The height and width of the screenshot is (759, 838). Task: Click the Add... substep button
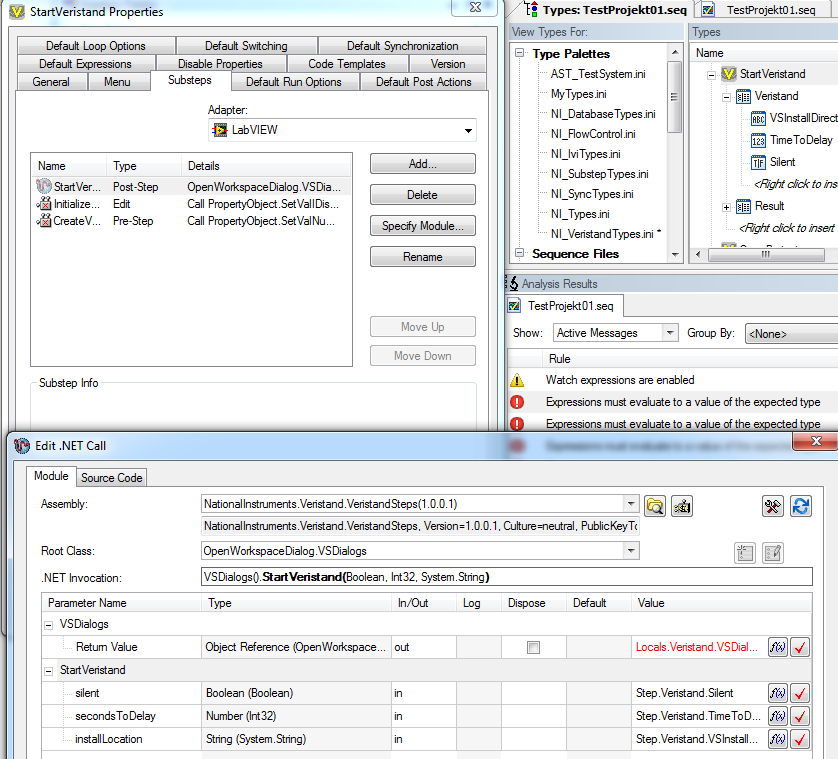coord(422,164)
